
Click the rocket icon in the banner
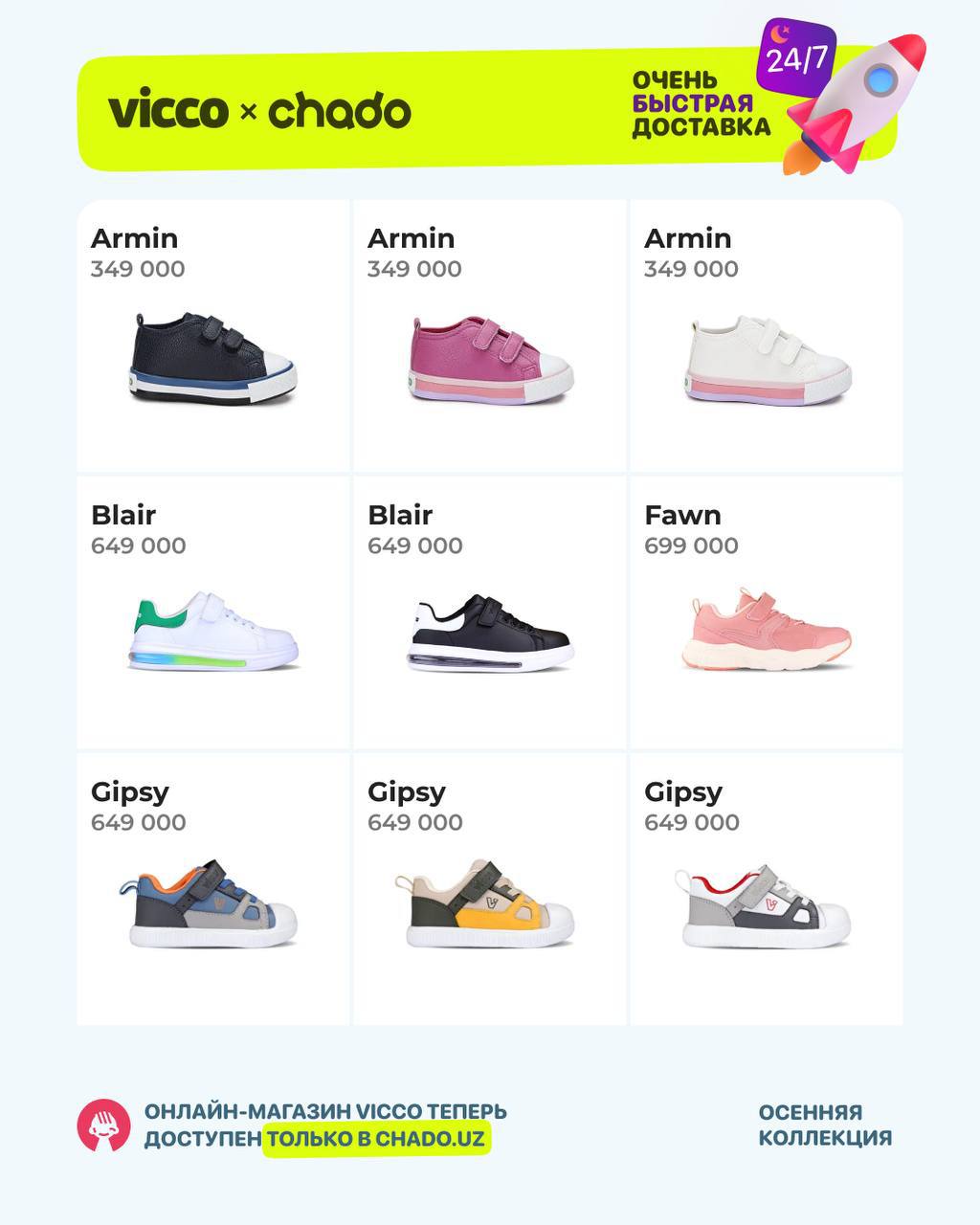click(855, 105)
